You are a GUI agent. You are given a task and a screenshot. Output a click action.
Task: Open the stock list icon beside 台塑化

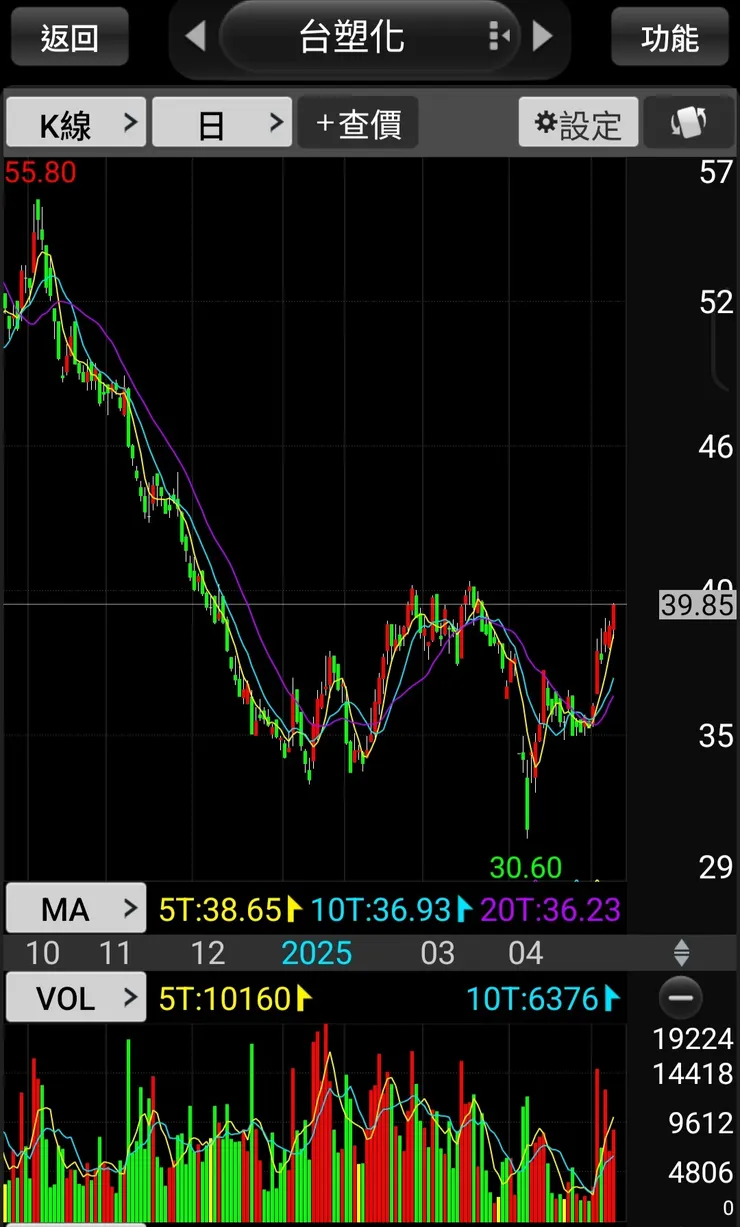click(499, 38)
